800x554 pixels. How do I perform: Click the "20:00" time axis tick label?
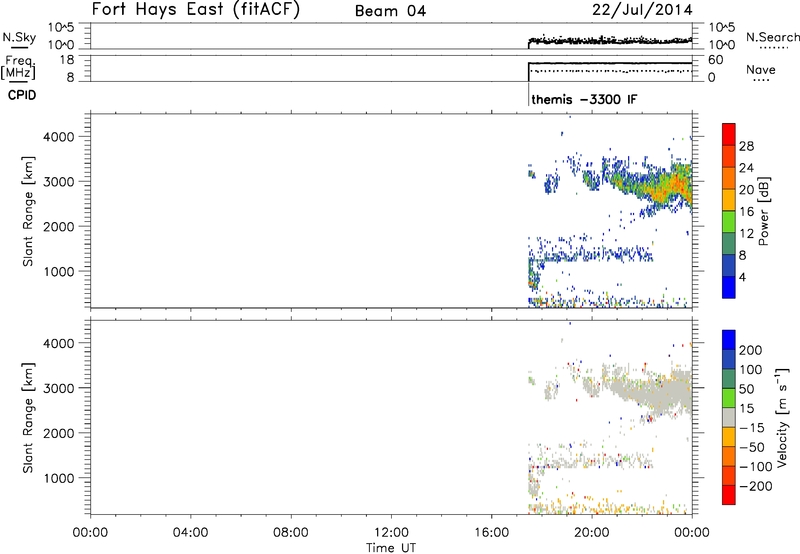pyautogui.click(x=592, y=533)
